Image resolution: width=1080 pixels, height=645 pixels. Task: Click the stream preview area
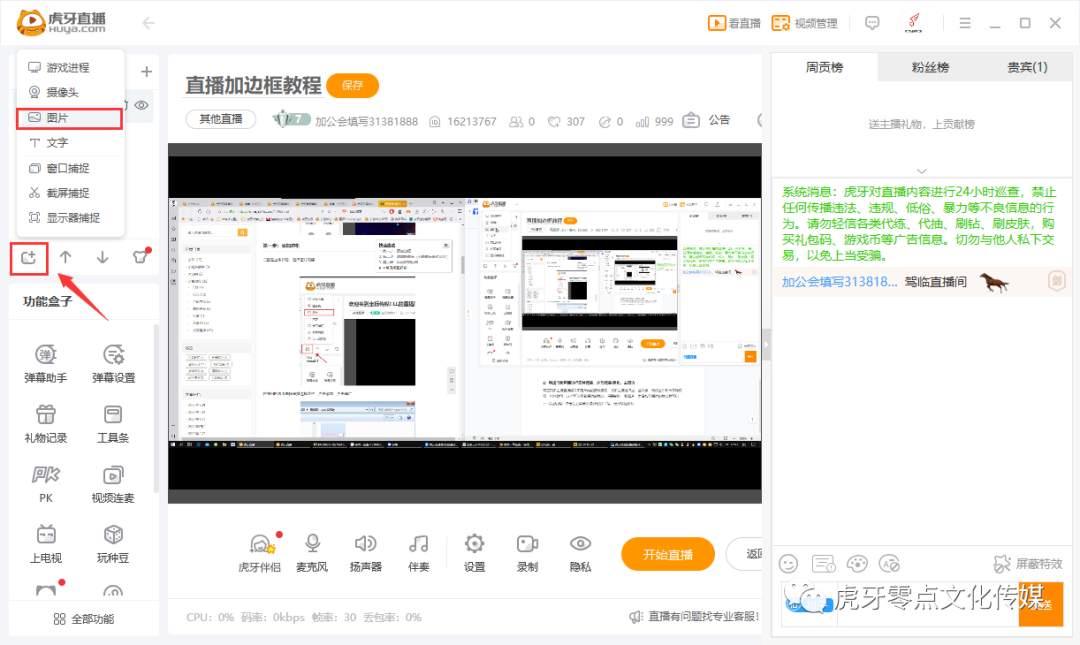(x=465, y=323)
